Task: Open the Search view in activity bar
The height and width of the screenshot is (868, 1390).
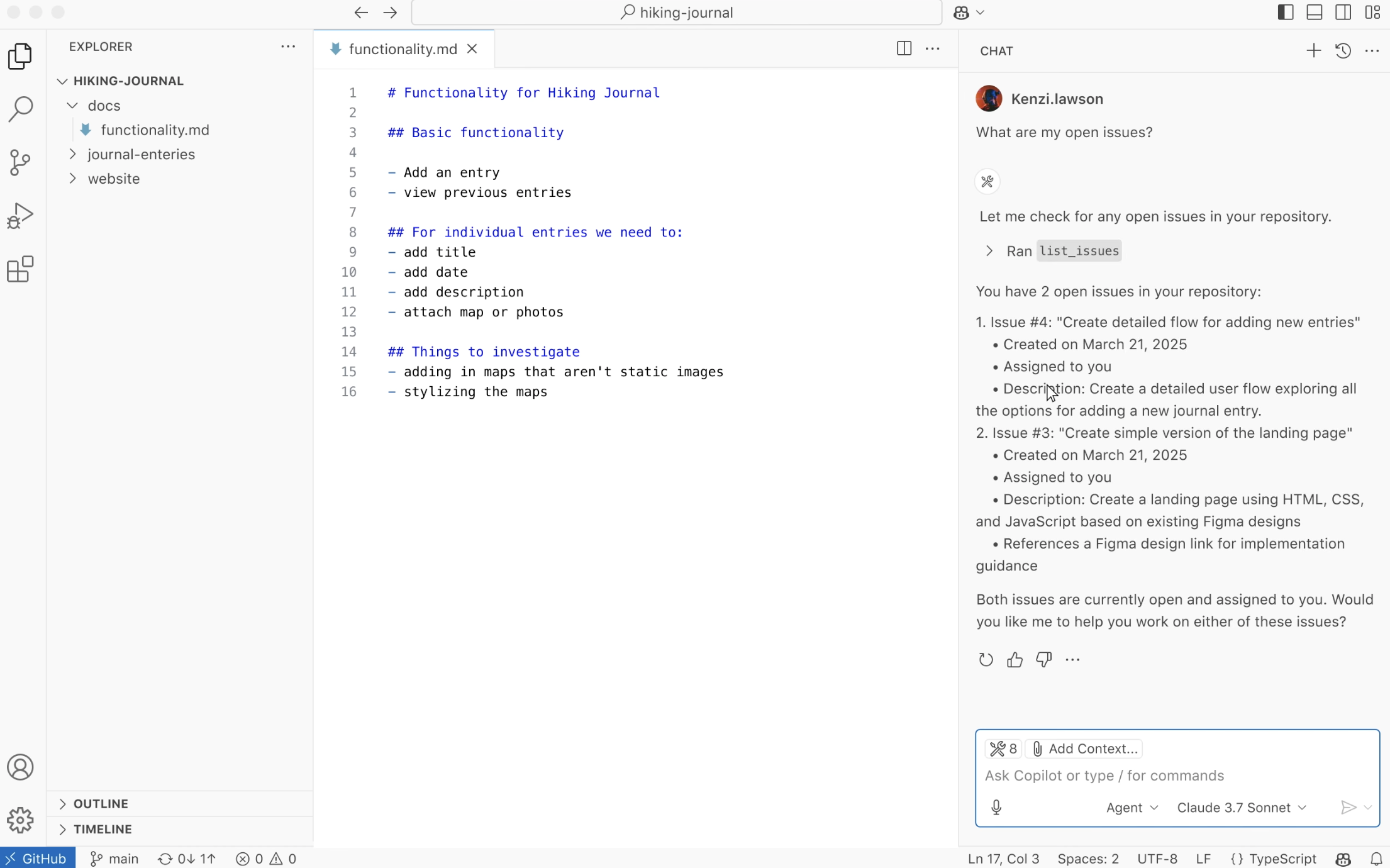Action: [x=20, y=109]
